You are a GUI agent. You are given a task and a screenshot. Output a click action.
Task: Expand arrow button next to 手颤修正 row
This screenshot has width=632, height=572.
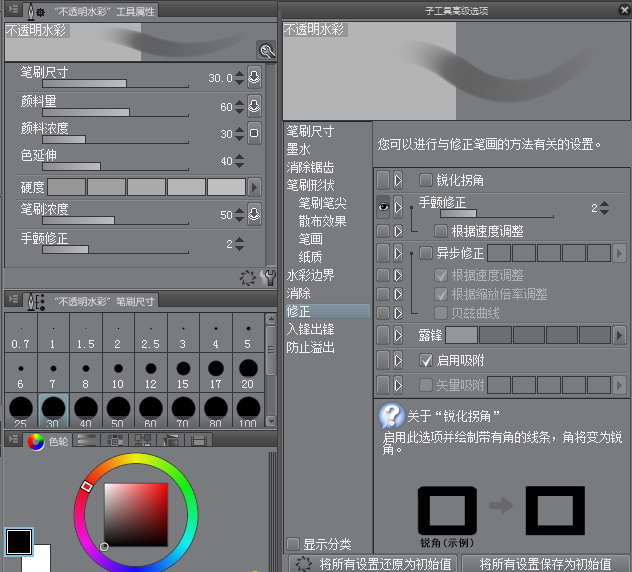tap(398, 207)
